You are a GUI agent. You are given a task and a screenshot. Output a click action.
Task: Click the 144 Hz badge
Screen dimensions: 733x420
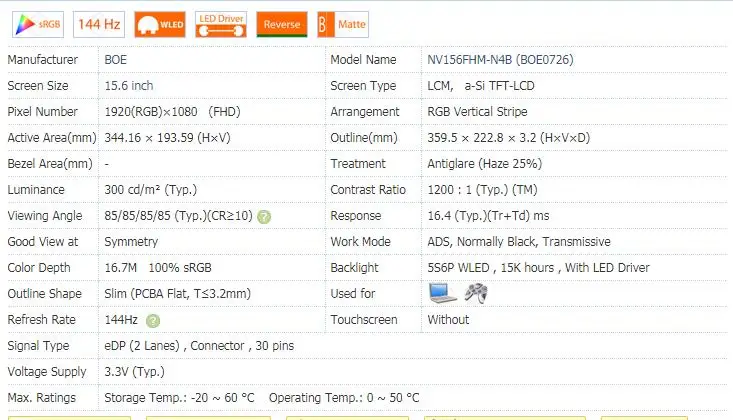click(x=99, y=24)
